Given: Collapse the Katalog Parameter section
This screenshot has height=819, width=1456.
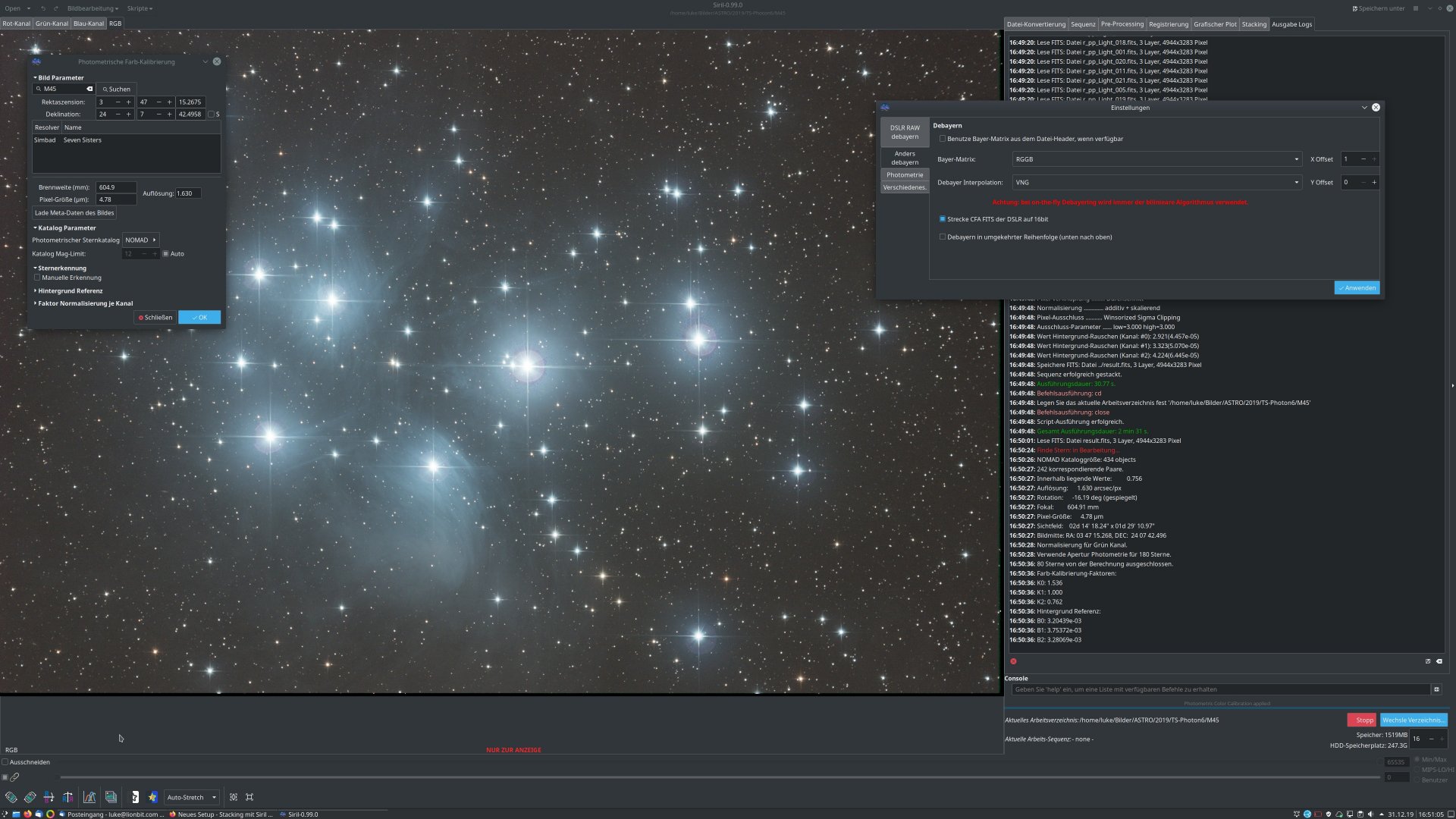Looking at the screenshot, I should pyautogui.click(x=64, y=227).
